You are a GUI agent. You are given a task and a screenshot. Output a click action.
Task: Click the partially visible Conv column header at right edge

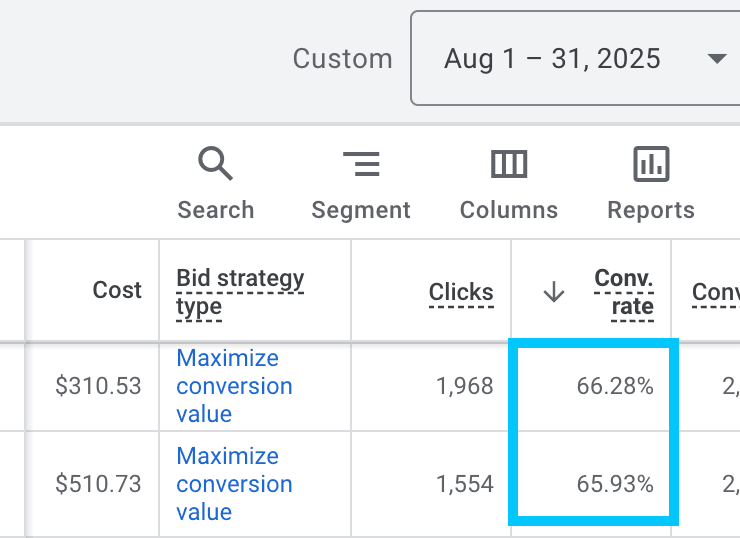point(715,292)
